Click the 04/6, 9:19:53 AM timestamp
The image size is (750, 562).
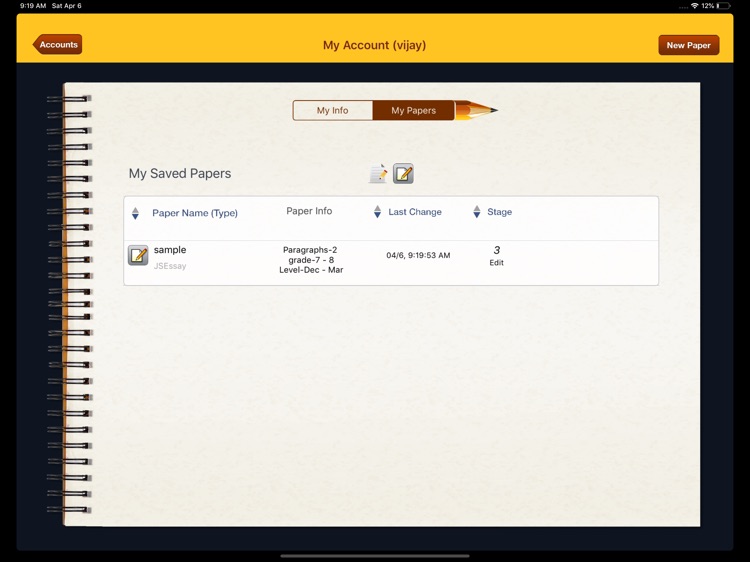[418, 255]
